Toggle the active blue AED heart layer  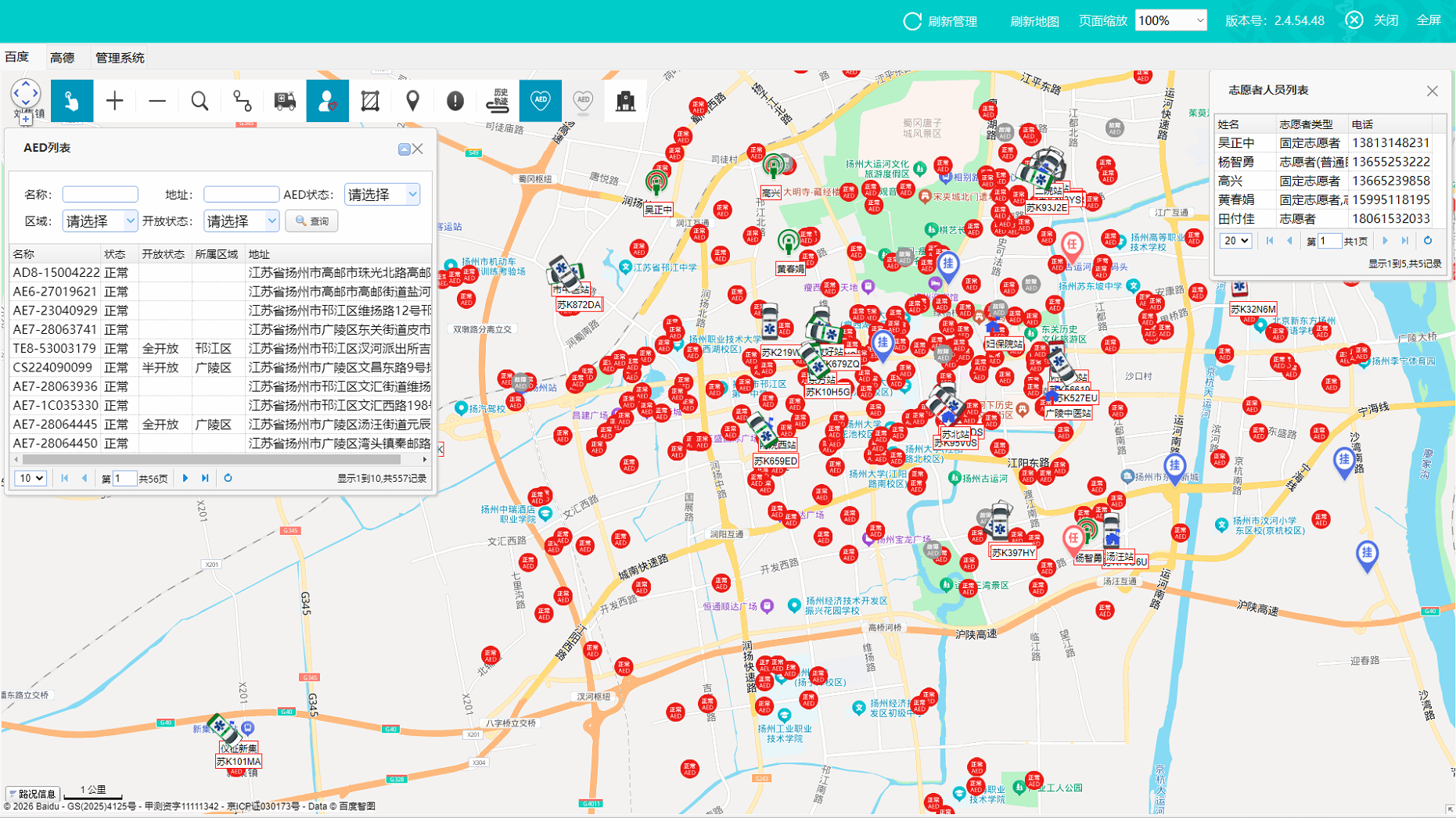coord(541,101)
